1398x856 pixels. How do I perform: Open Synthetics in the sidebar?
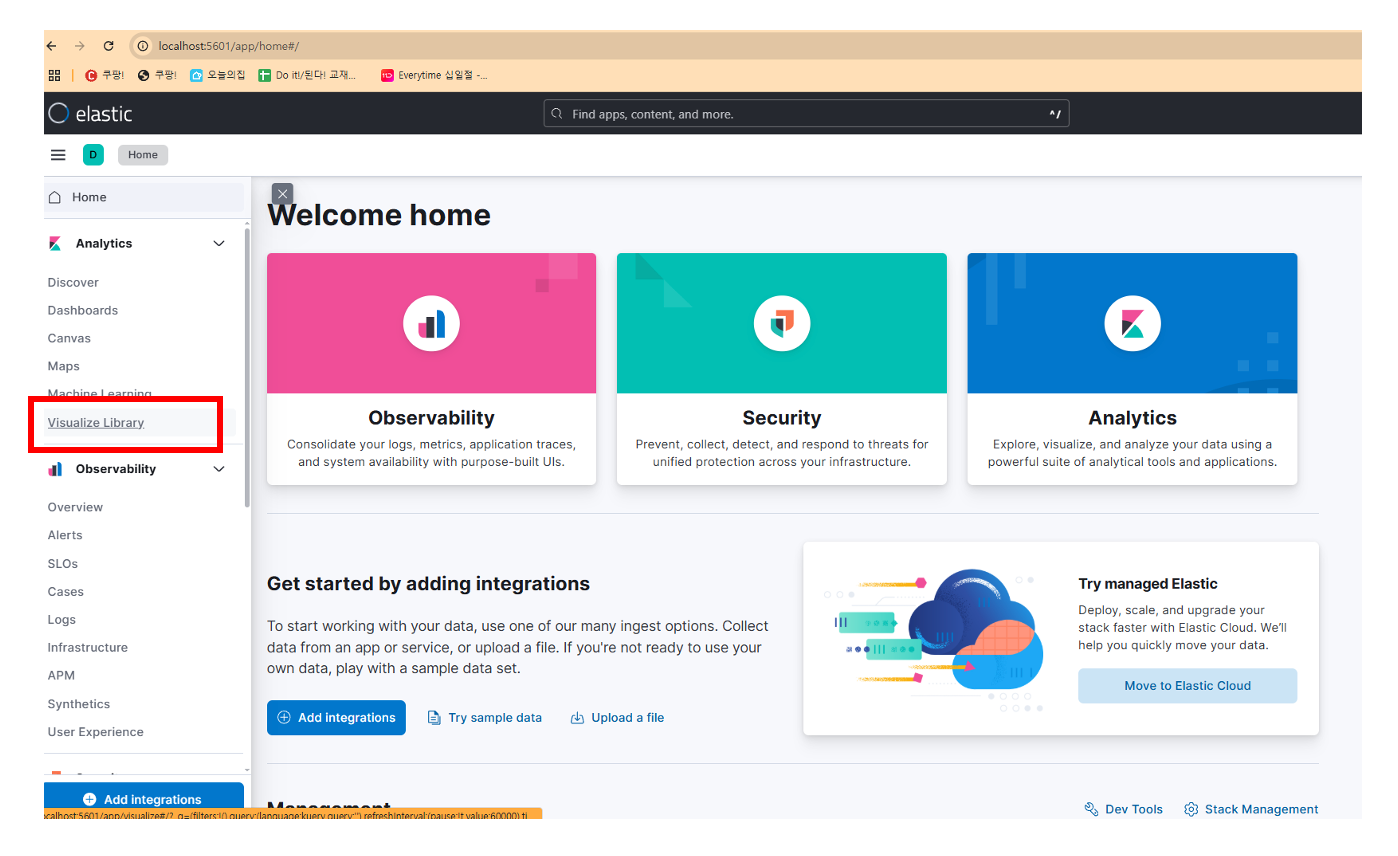point(79,704)
